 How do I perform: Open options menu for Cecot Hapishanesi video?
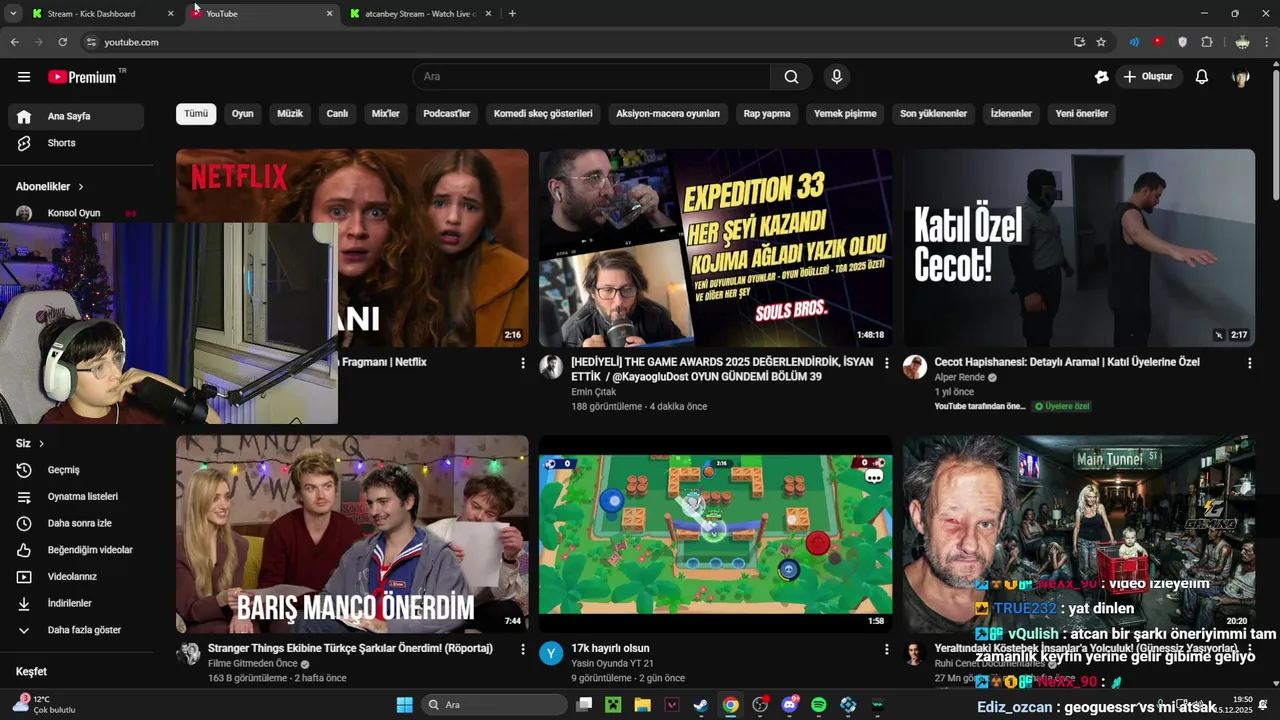pos(1249,363)
